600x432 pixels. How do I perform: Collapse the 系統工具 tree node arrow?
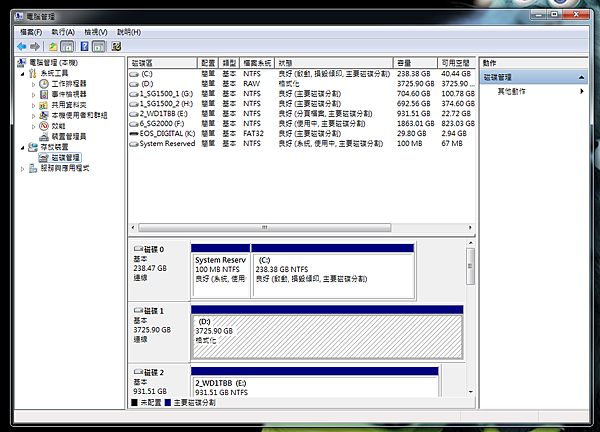tap(23, 74)
